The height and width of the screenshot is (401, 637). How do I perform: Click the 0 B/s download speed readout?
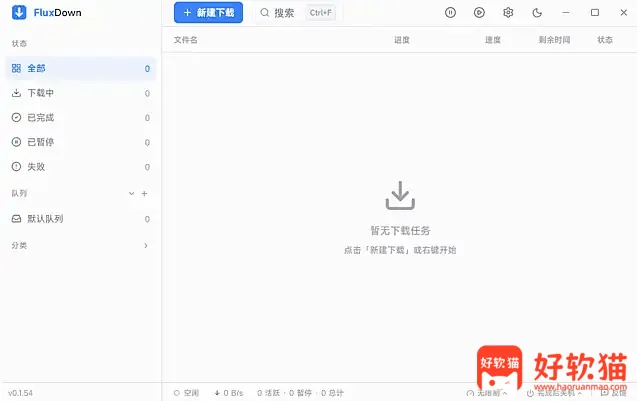229,393
